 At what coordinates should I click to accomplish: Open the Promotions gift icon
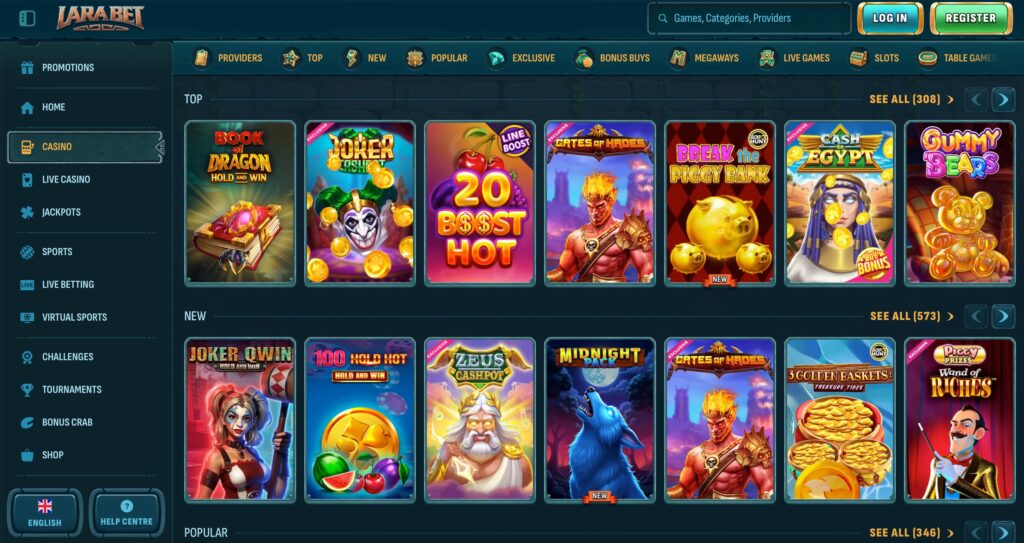pos(27,67)
